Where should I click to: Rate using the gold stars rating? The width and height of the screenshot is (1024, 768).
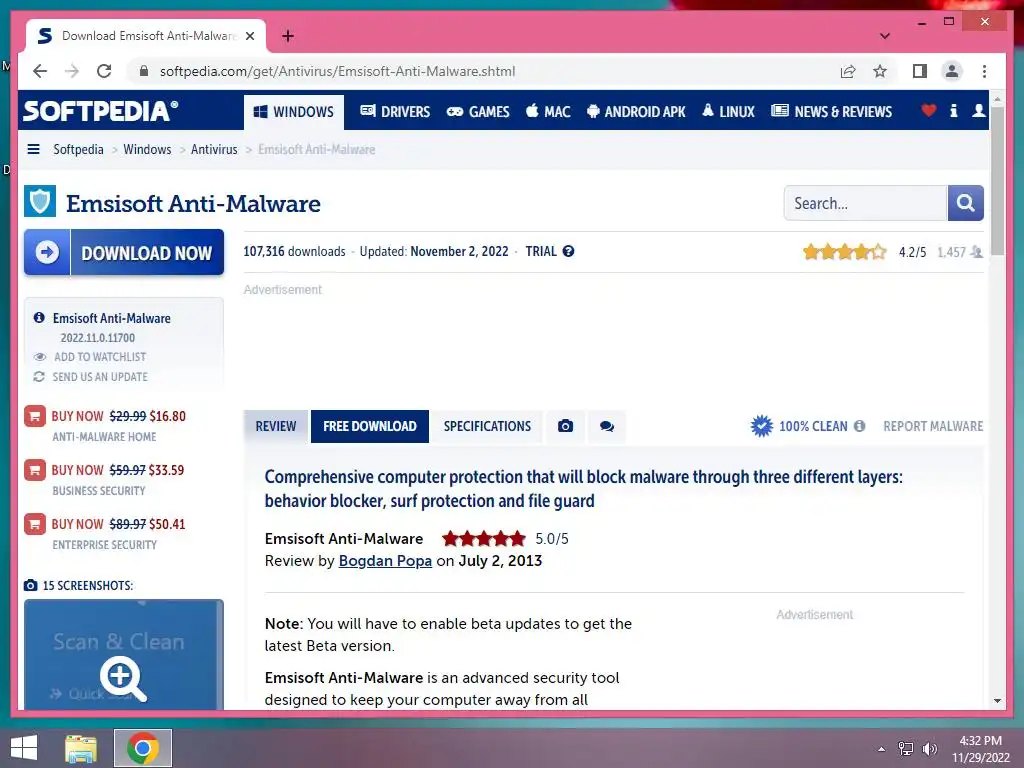tap(844, 251)
